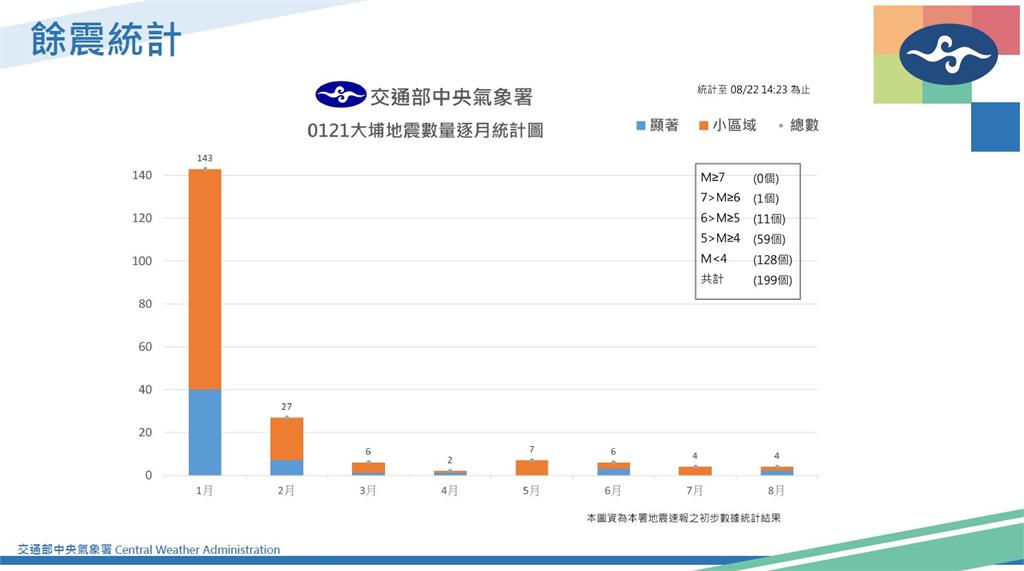Click the timestamp 統計至 08/22 14:23 為止

coord(754,90)
